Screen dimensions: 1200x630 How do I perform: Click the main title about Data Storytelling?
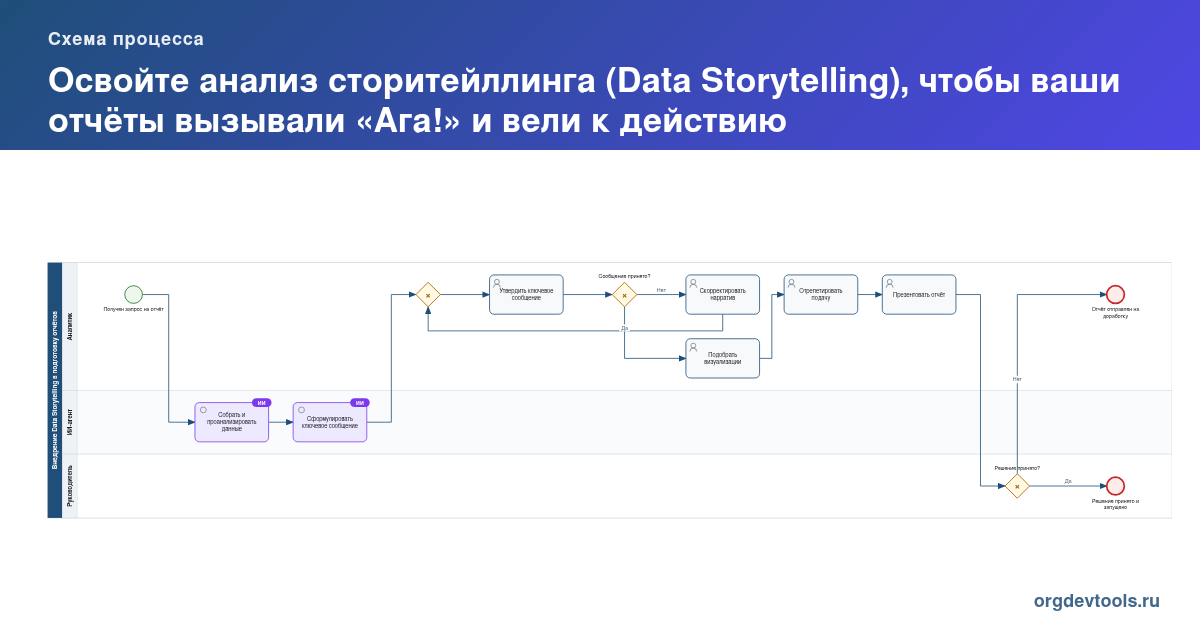click(x=584, y=101)
